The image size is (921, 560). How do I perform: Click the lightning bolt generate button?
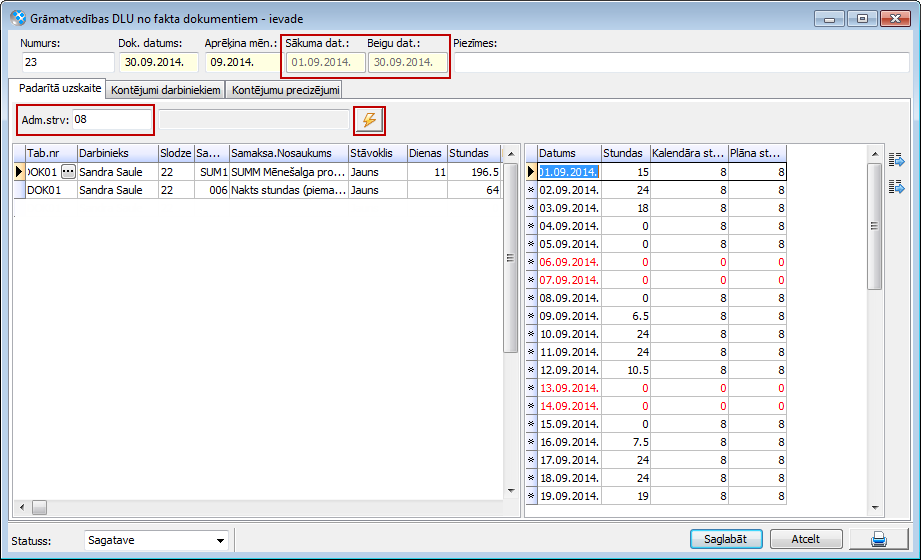[x=370, y=120]
